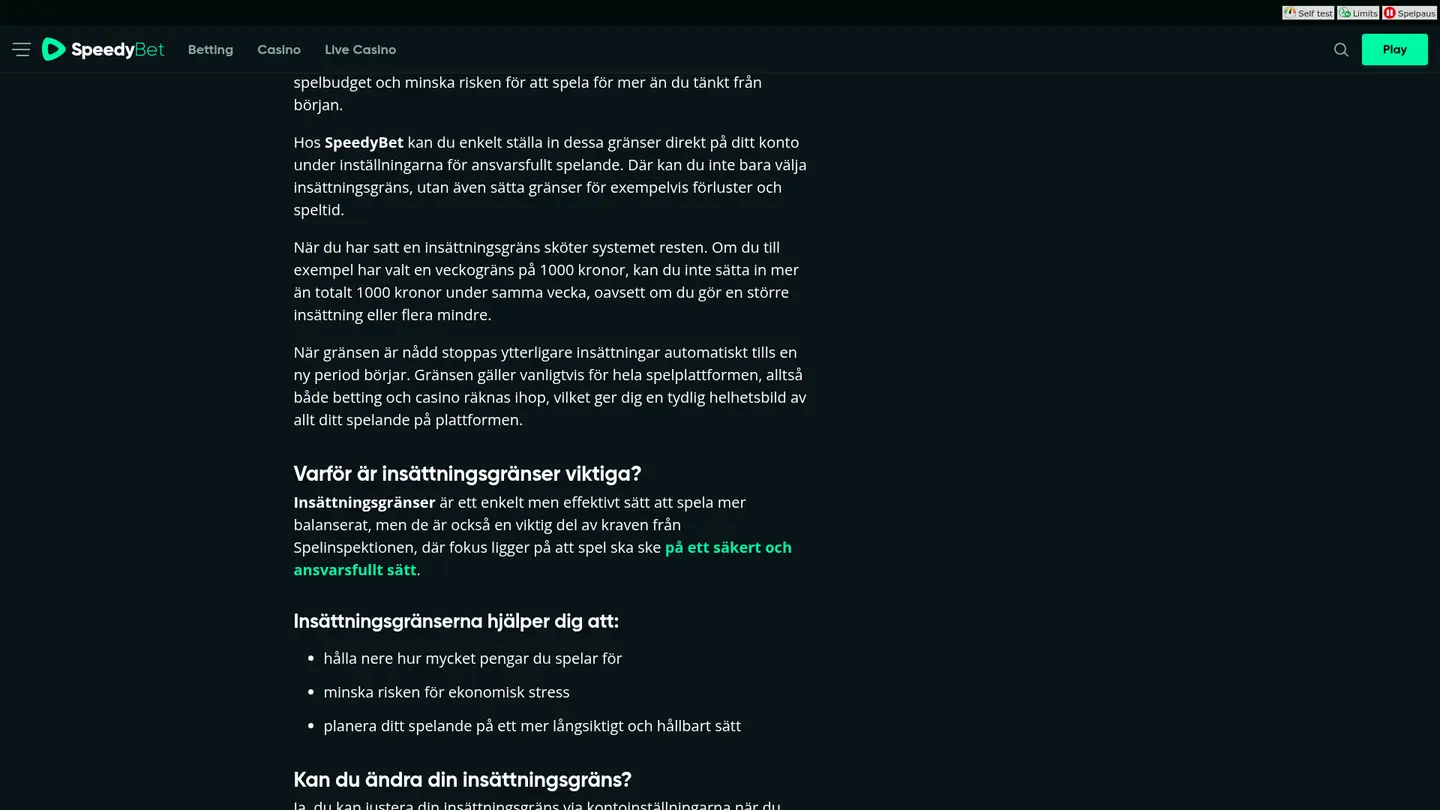Open the hamburger navigation menu
This screenshot has height=810, width=1440.
[x=21, y=49]
